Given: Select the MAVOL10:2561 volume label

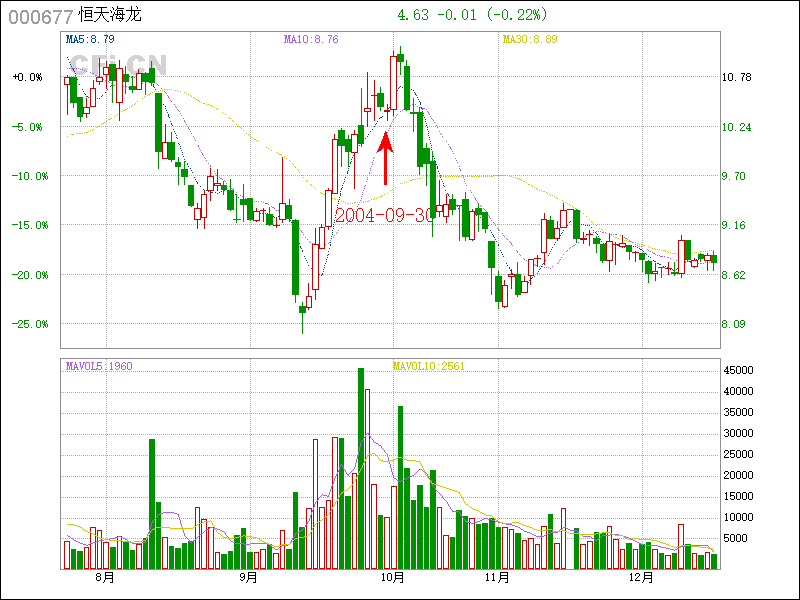Looking at the screenshot, I should (x=429, y=366).
